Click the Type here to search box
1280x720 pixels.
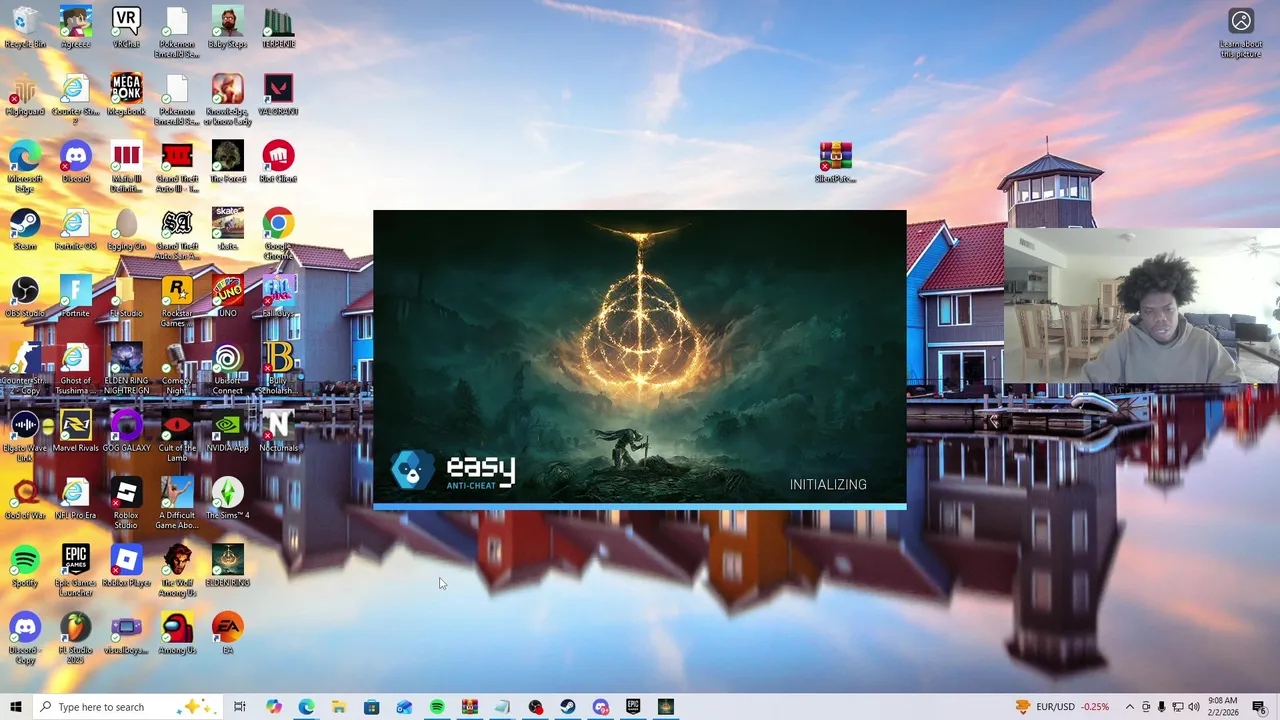128,707
